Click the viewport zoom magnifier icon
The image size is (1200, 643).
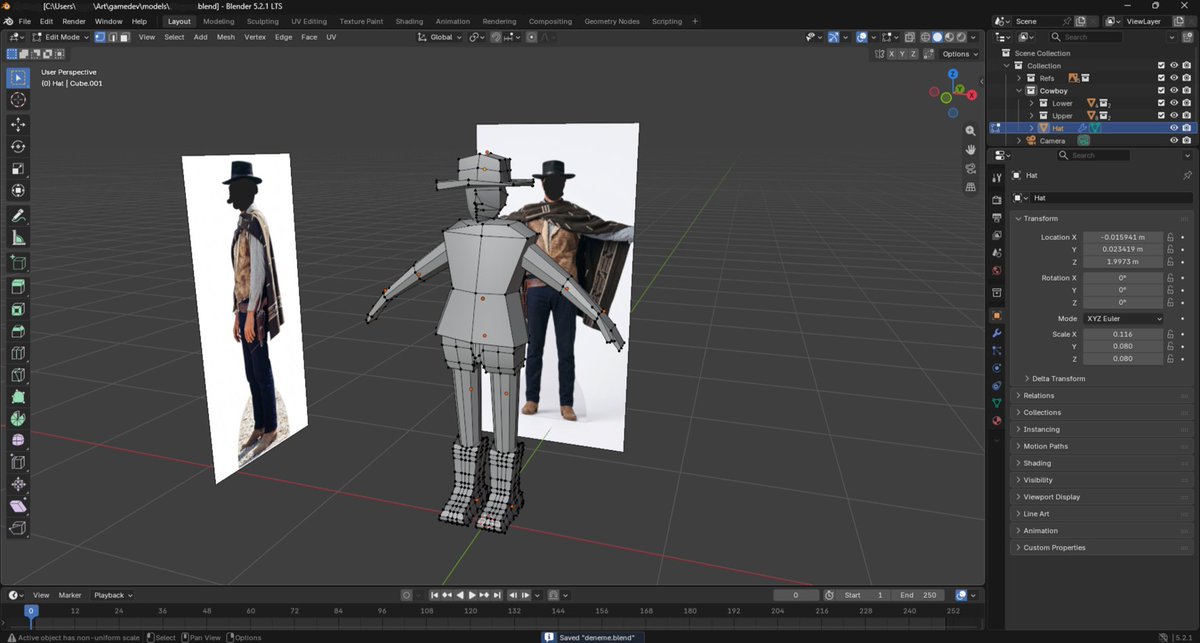970,131
